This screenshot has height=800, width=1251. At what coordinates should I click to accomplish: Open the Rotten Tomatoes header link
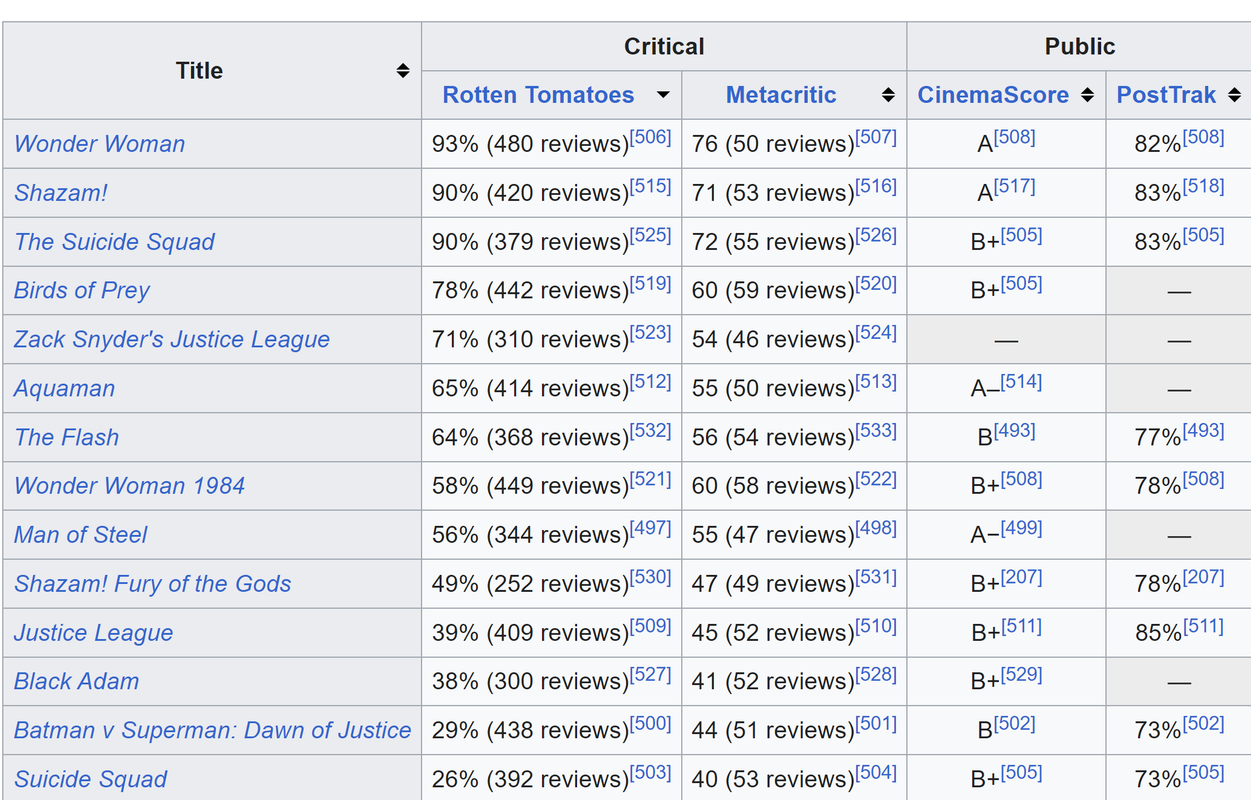[x=538, y=95]
